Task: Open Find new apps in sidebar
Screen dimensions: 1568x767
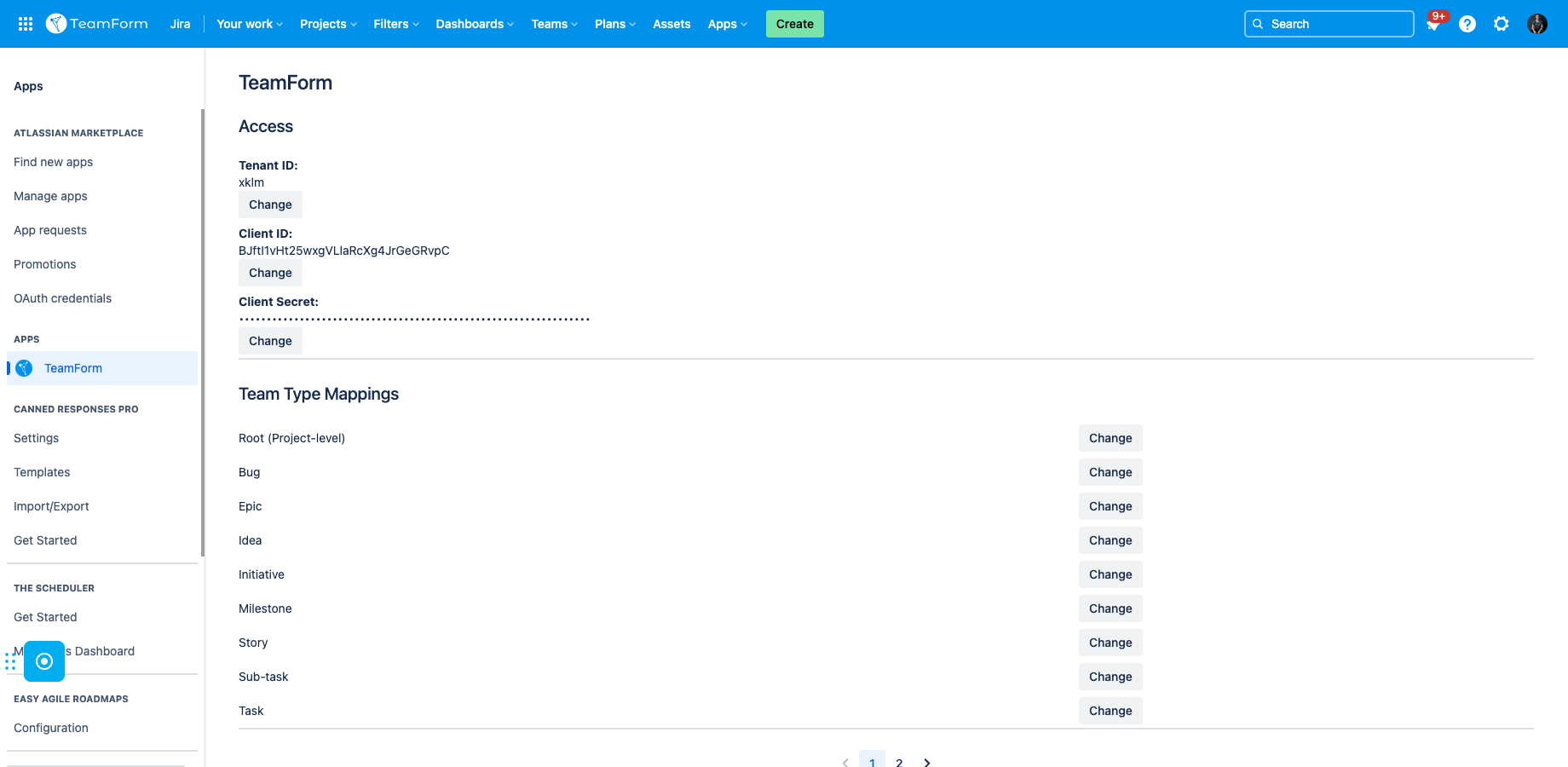Action: (53, 162)
